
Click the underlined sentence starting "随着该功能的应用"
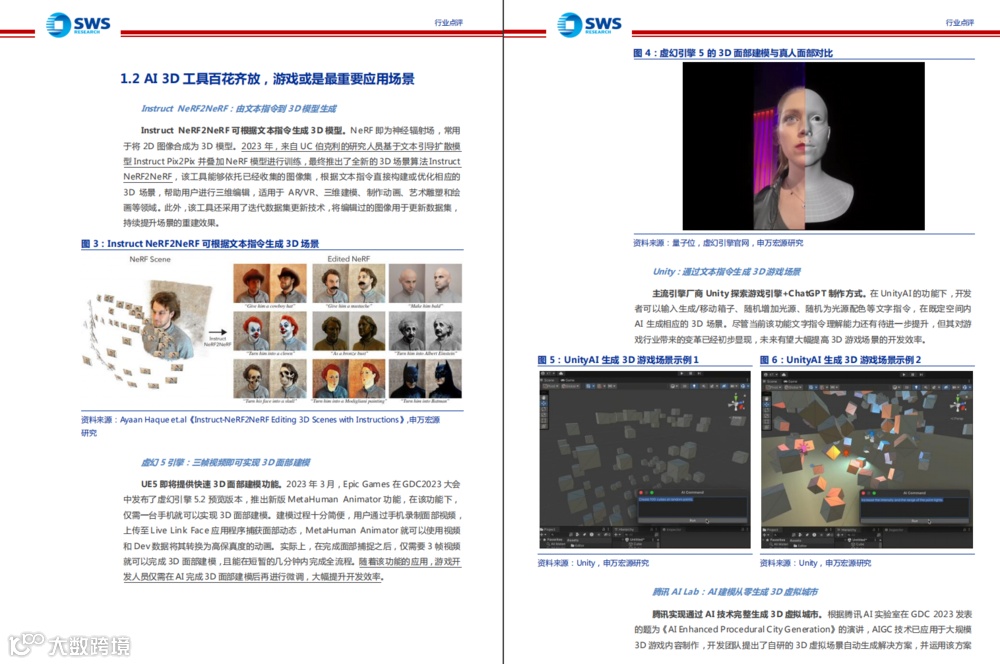[x=291, y=569]
